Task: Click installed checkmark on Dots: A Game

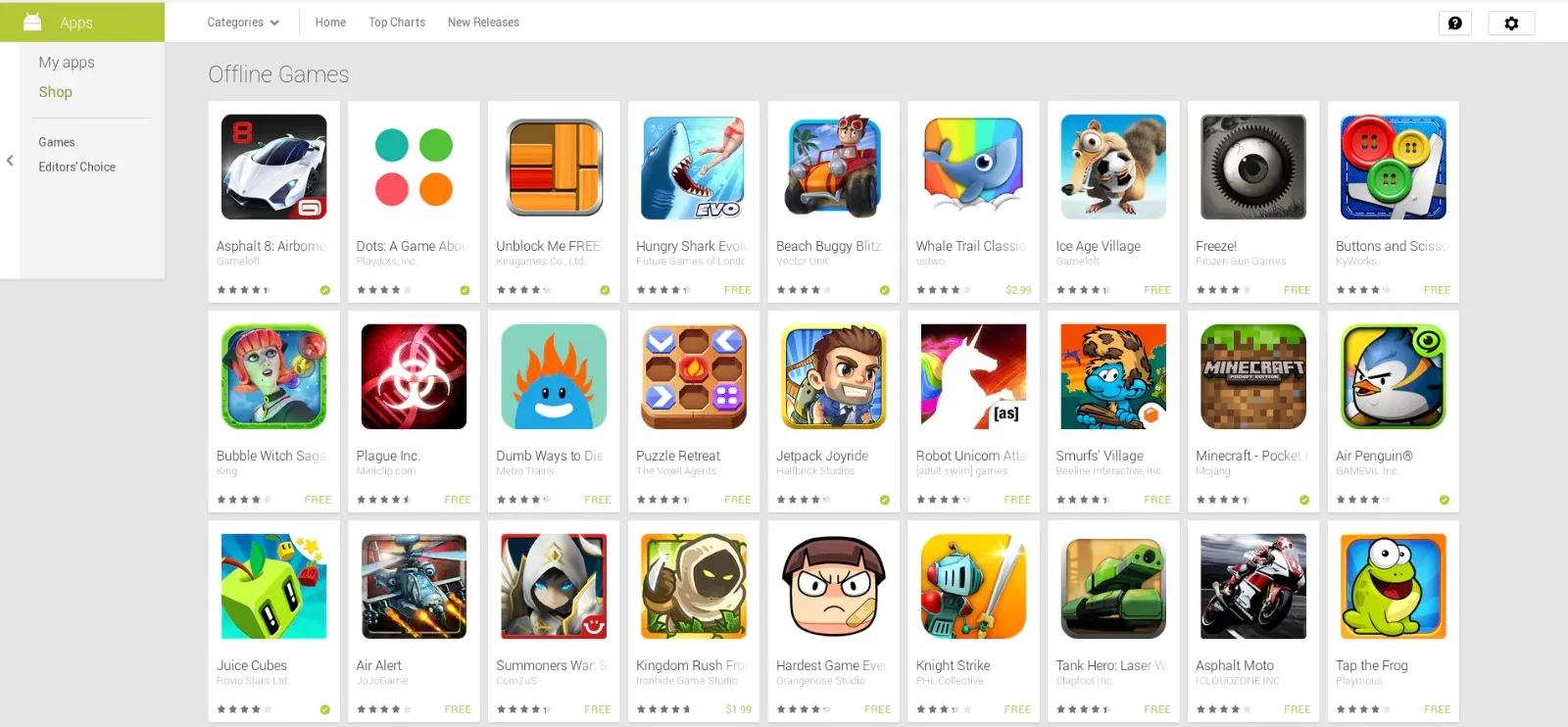Action: click(465, 290)
